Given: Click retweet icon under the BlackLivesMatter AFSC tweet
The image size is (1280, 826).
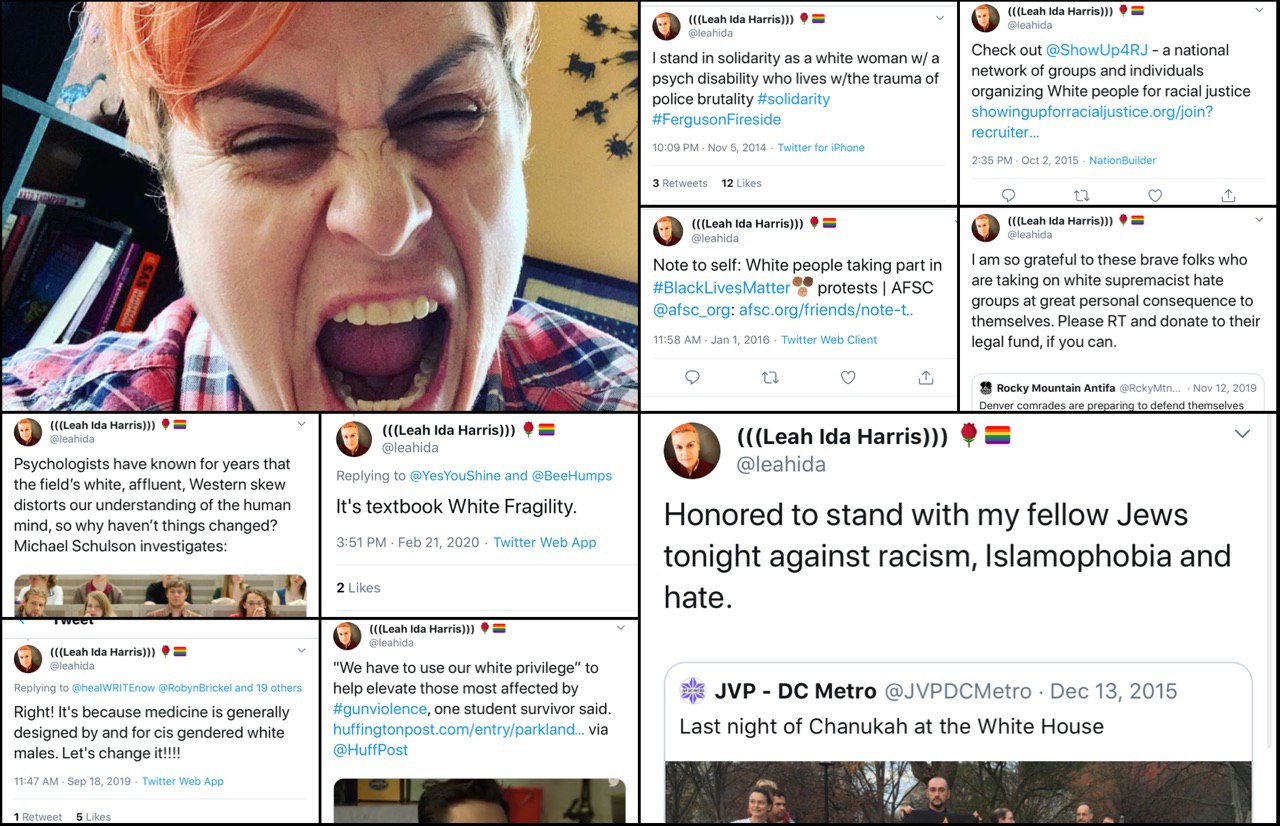Looking at the screenshot, I should click(770, 377).
